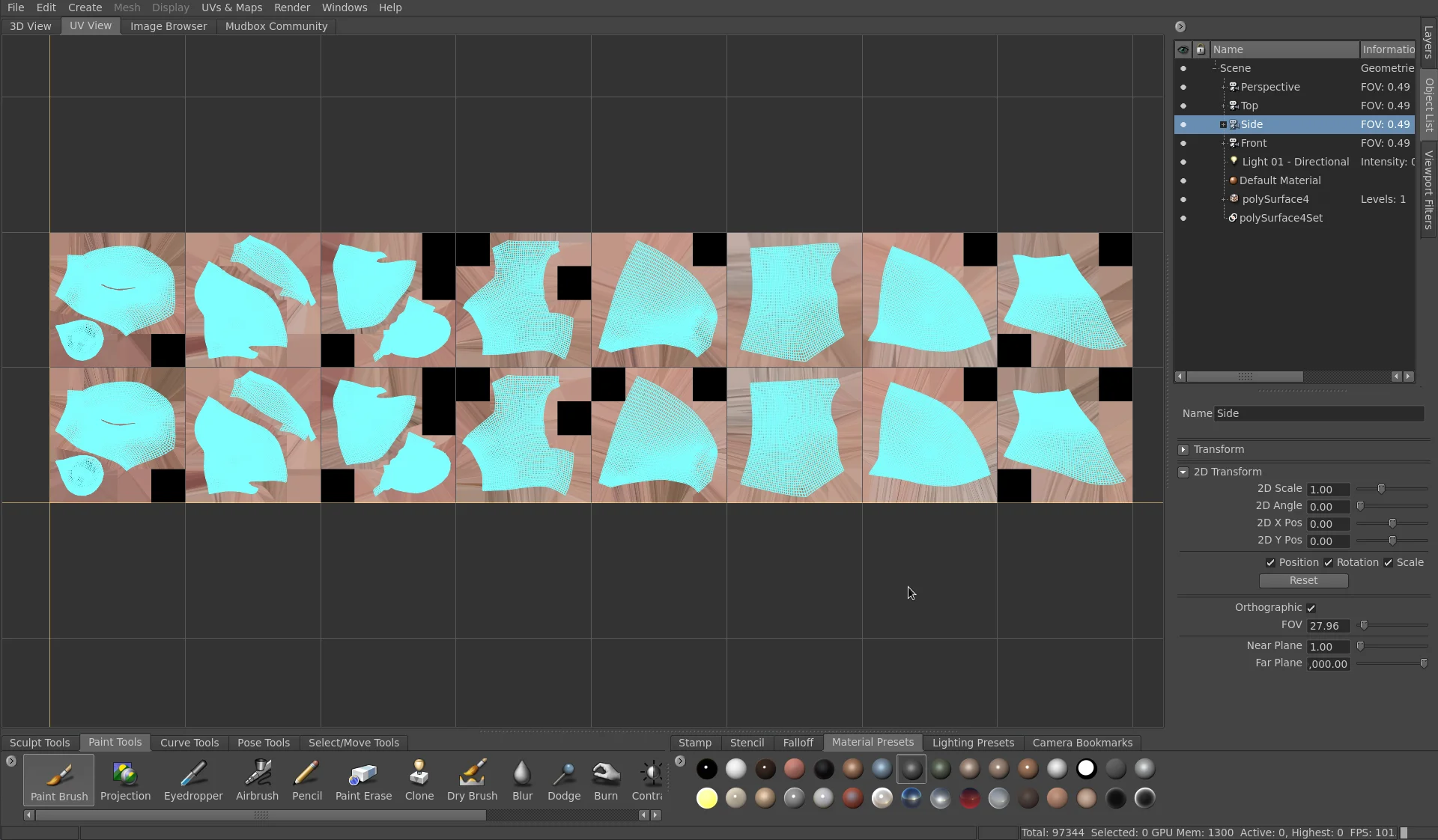
Task: Switch to the Sculpt Tools tab
Action: click(40, 743)
